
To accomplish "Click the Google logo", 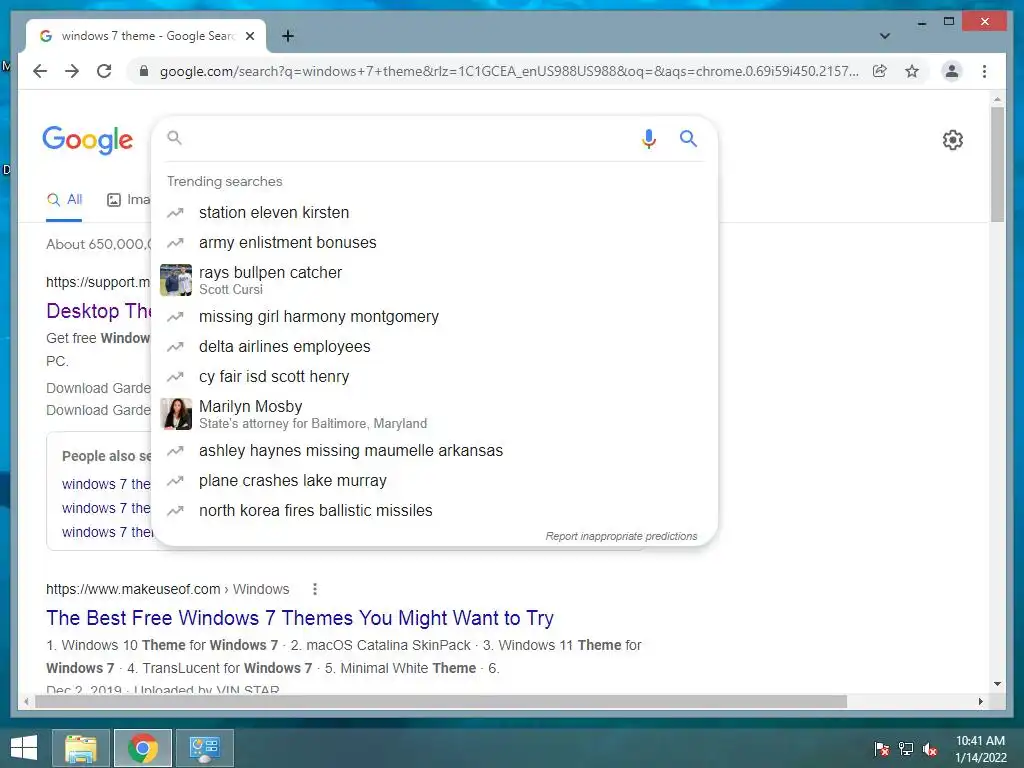I will click(88, 140).
